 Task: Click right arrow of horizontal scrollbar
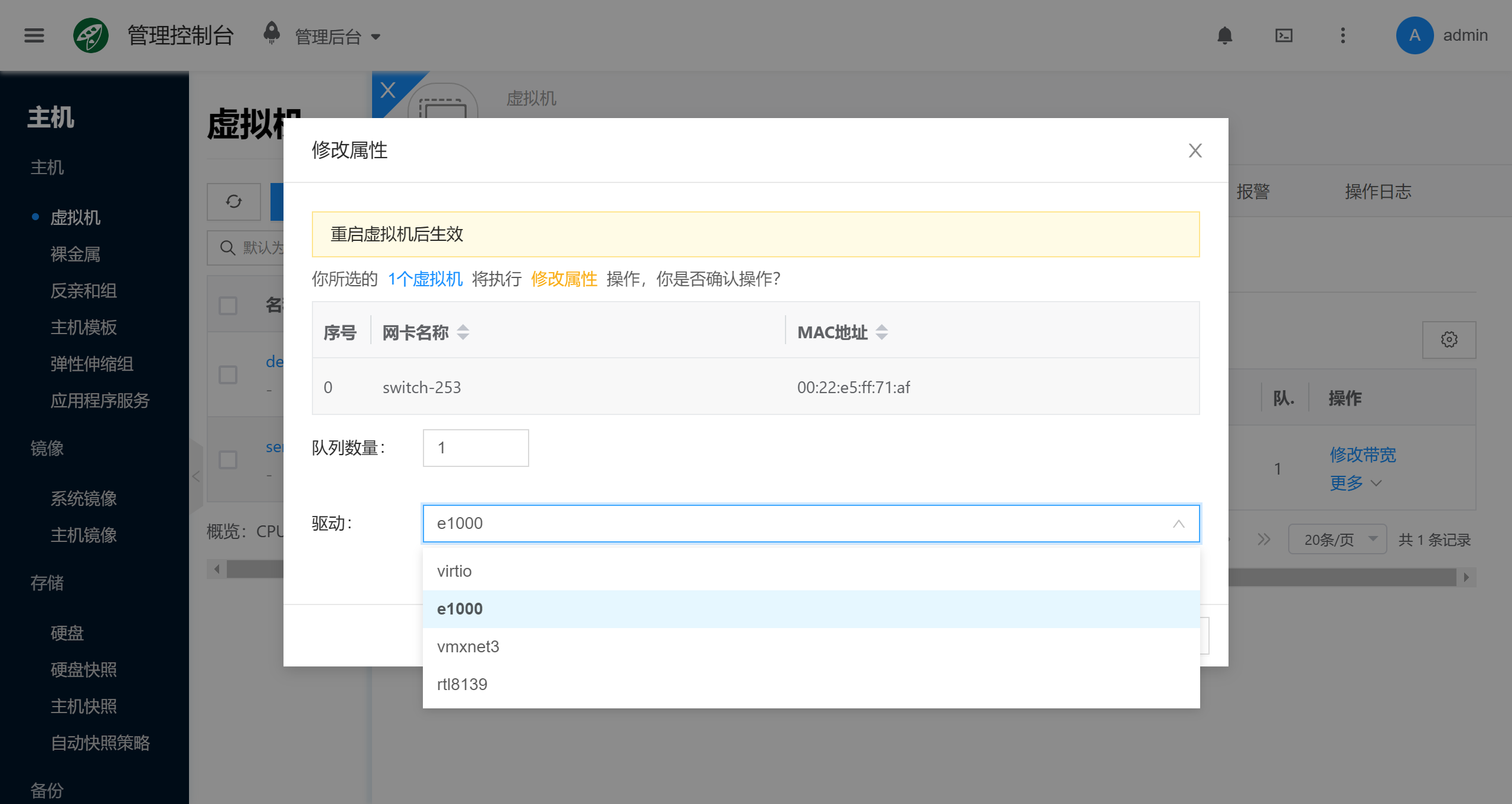(1466, 577)
